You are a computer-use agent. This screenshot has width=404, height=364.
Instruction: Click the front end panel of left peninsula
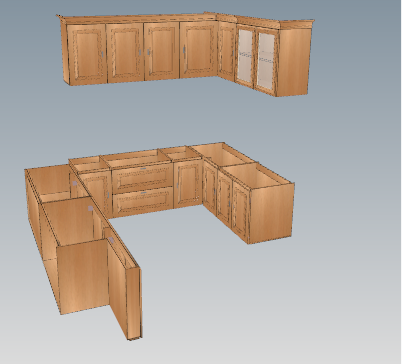click(x=83, y=275)
